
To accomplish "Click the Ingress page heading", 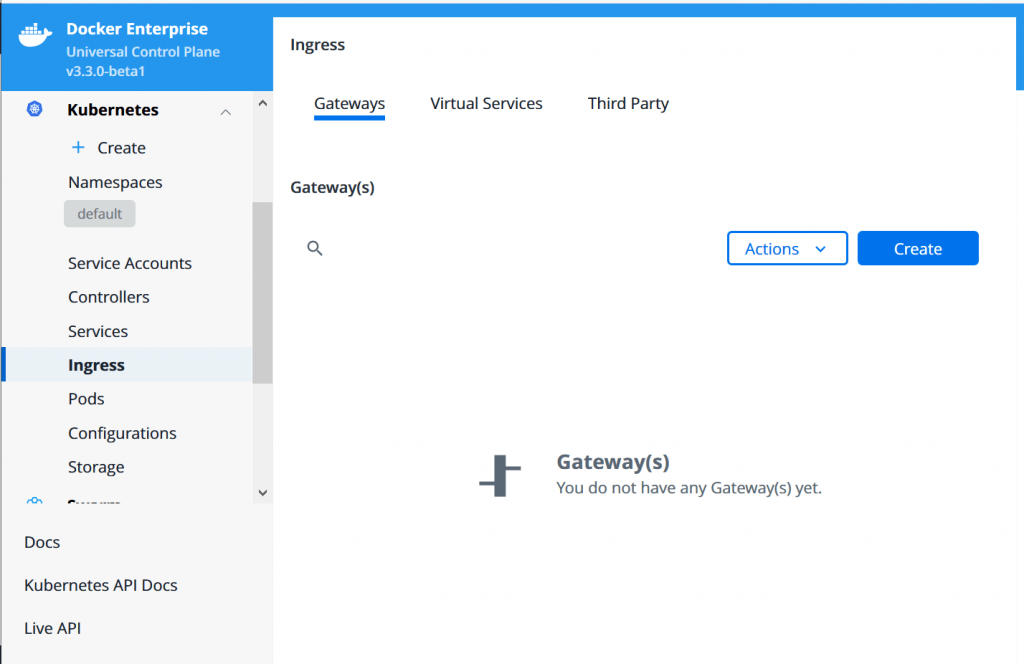I will tap(317, 45).
